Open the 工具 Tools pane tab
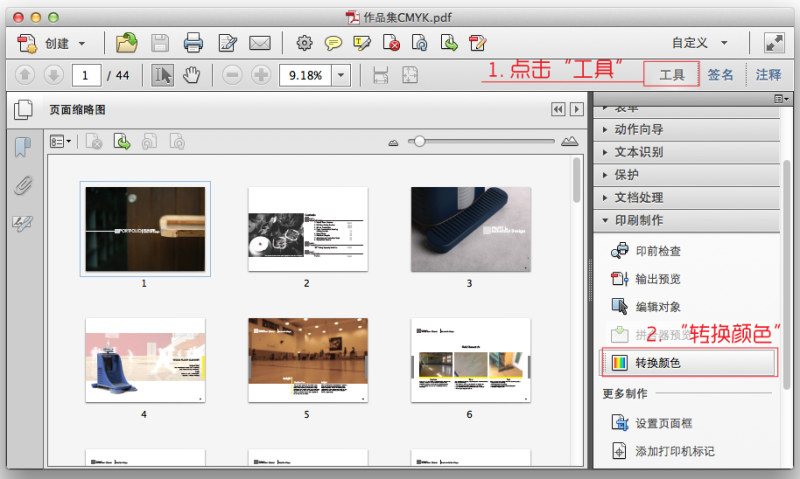 coord(671,75)
